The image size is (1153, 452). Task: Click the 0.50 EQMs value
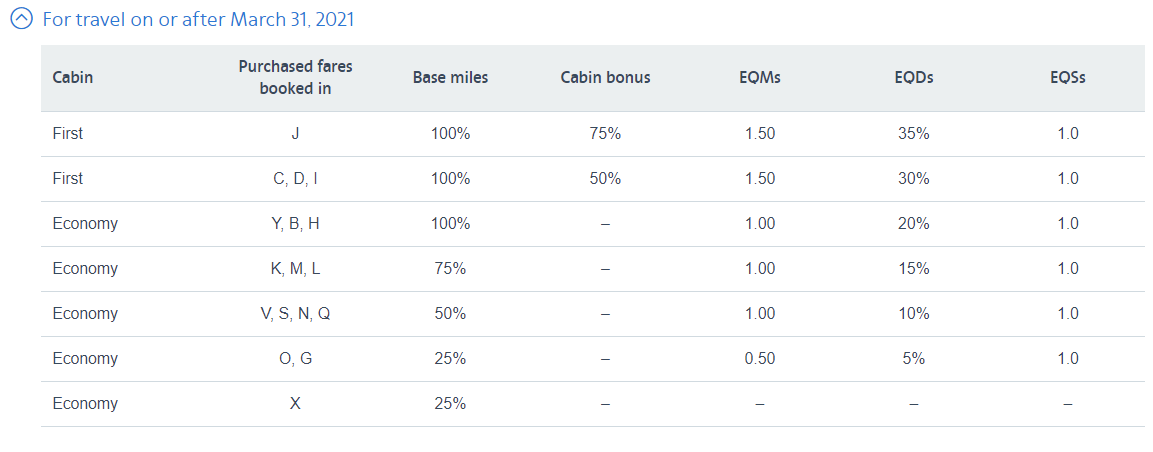coord(760,359)
